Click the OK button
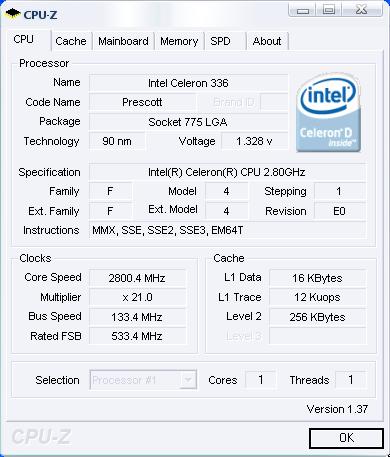390x457 pixels. coord(346,438)
